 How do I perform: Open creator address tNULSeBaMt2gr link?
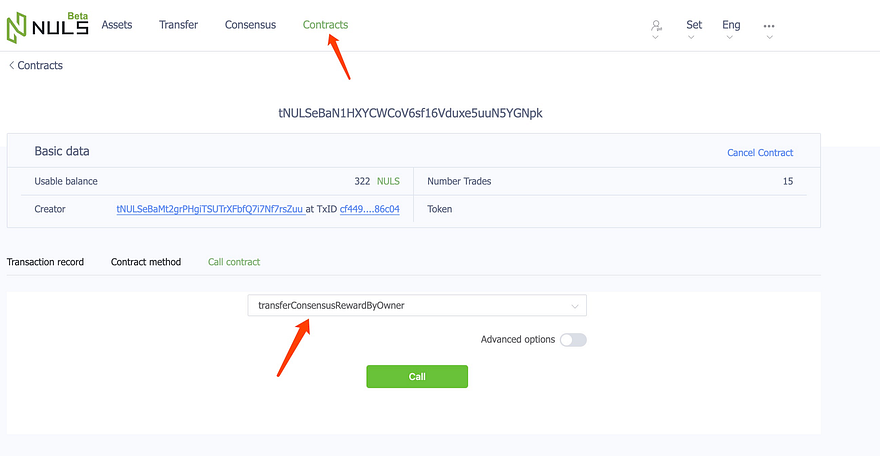(210, 209)
